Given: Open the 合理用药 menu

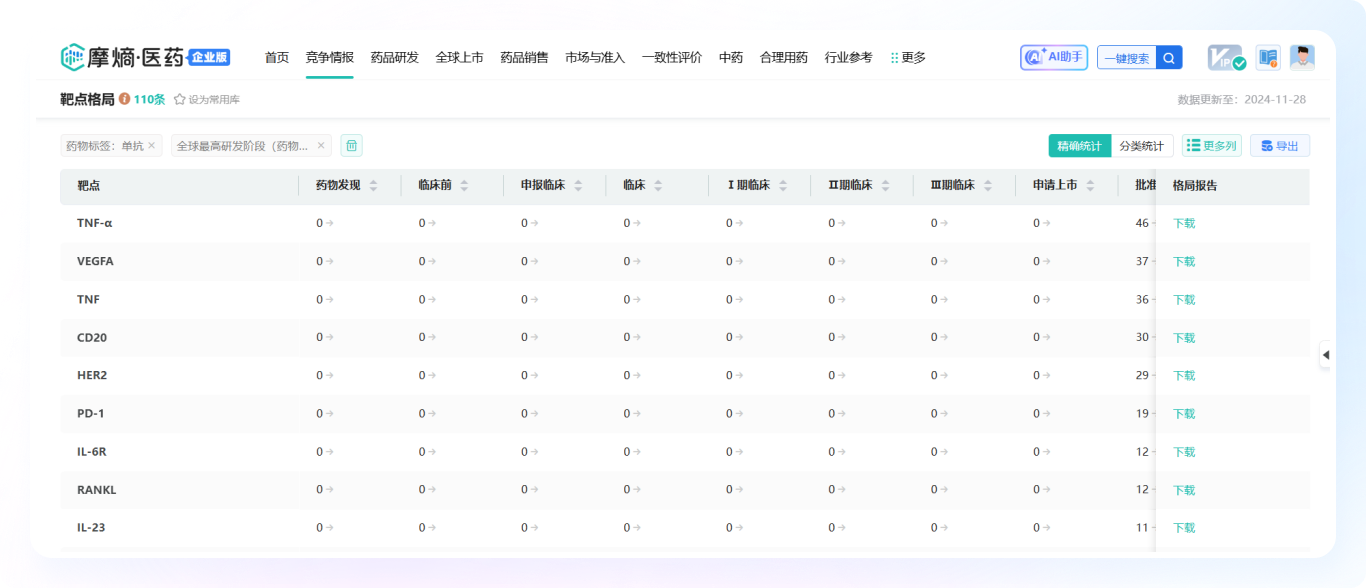Looking at the screenshot, I should [x=784, y=58].
